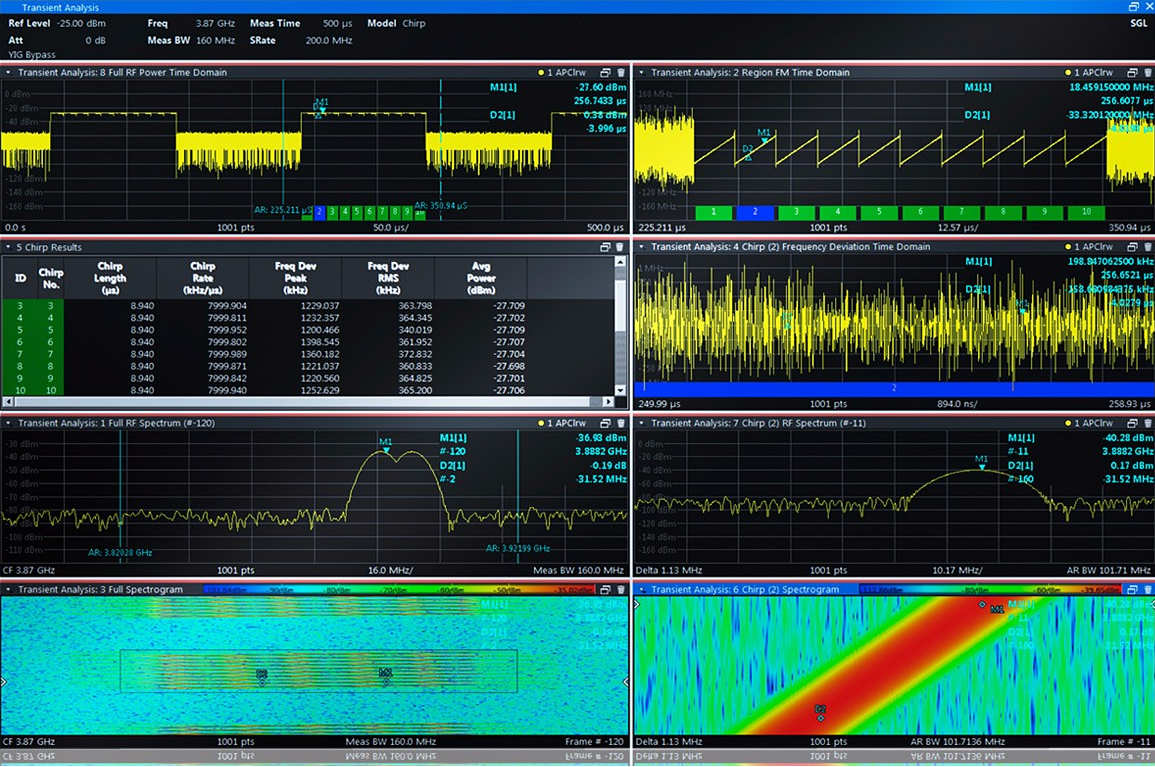The image size is (1155, 767).
Task: Maximize the Full RF Spectrum window
Action: point(605,423)
